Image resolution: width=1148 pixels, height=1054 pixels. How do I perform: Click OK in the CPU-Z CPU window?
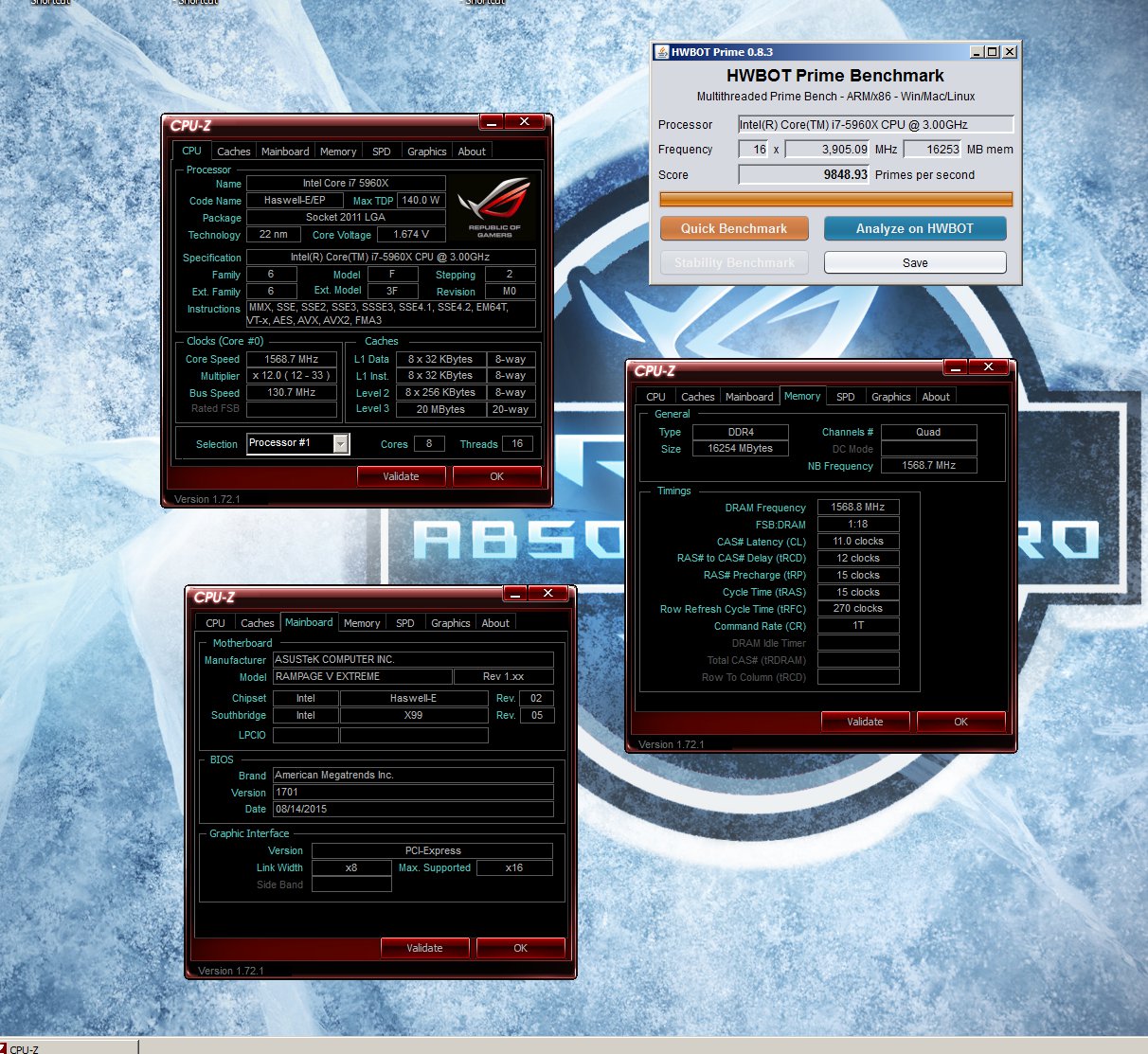[x=497, y=476]
